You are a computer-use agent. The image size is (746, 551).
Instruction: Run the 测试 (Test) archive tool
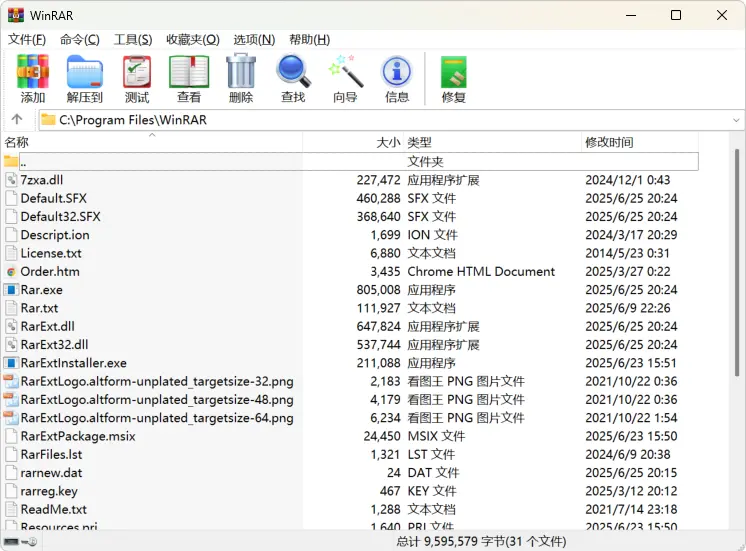pyautogui.click(x=137, y=71)
